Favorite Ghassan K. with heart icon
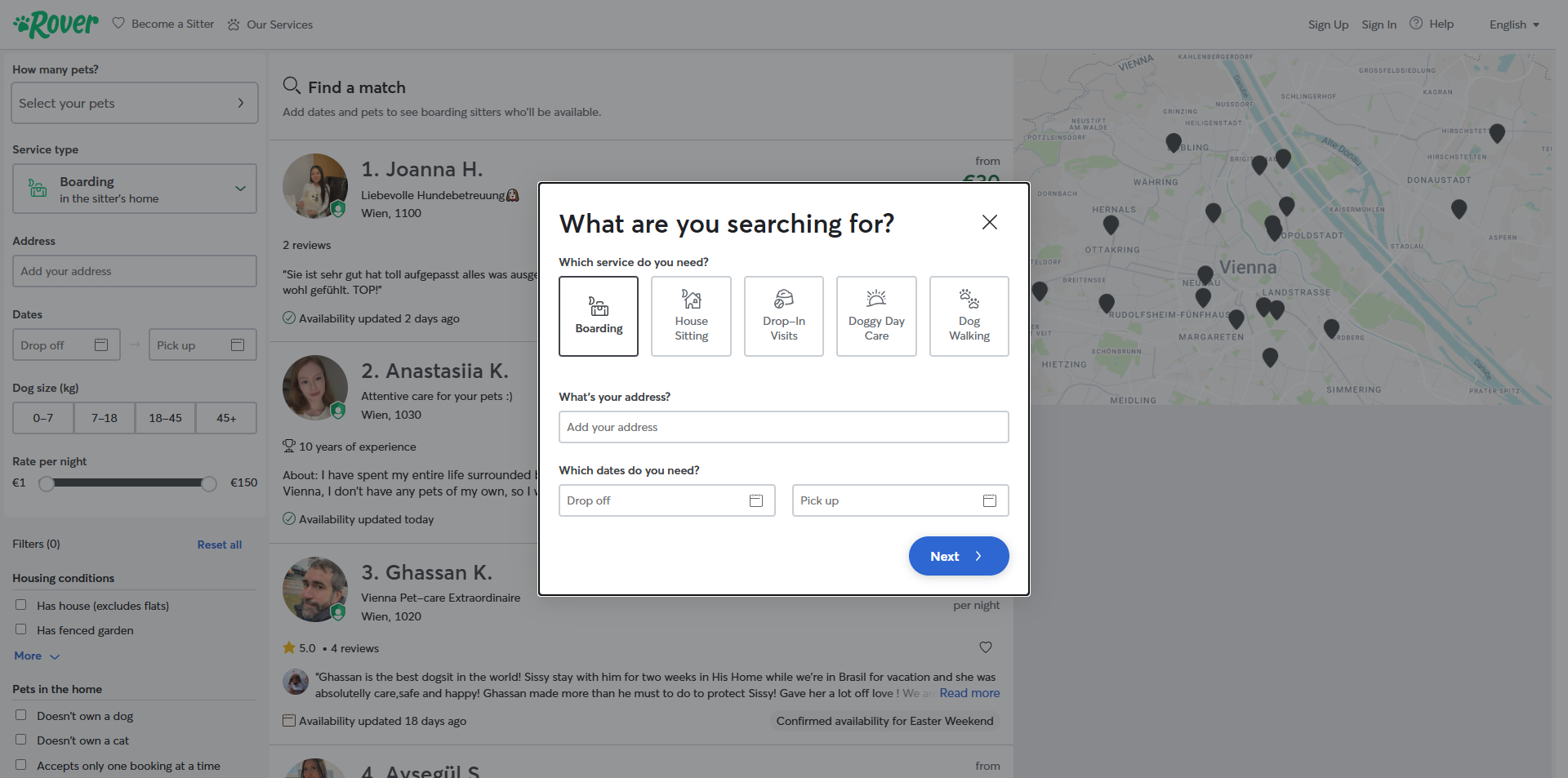The height and width of the screenshot is (778, 1568). (986, 647)
